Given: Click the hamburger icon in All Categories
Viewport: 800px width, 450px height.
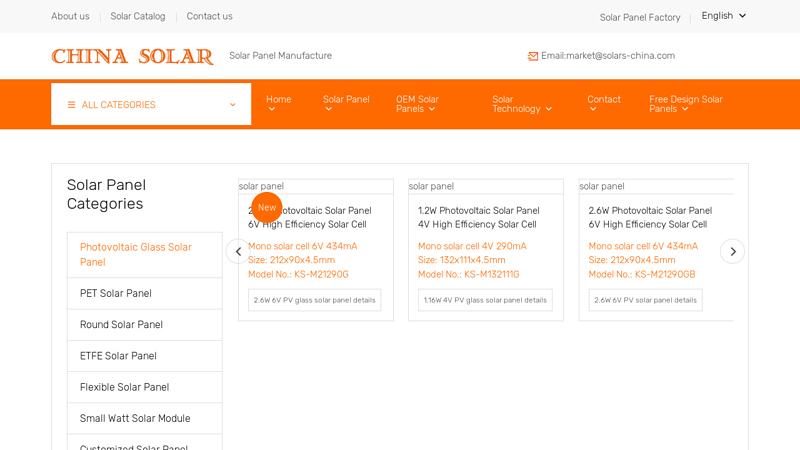Looking at the screenshot, I should (71, 105).
